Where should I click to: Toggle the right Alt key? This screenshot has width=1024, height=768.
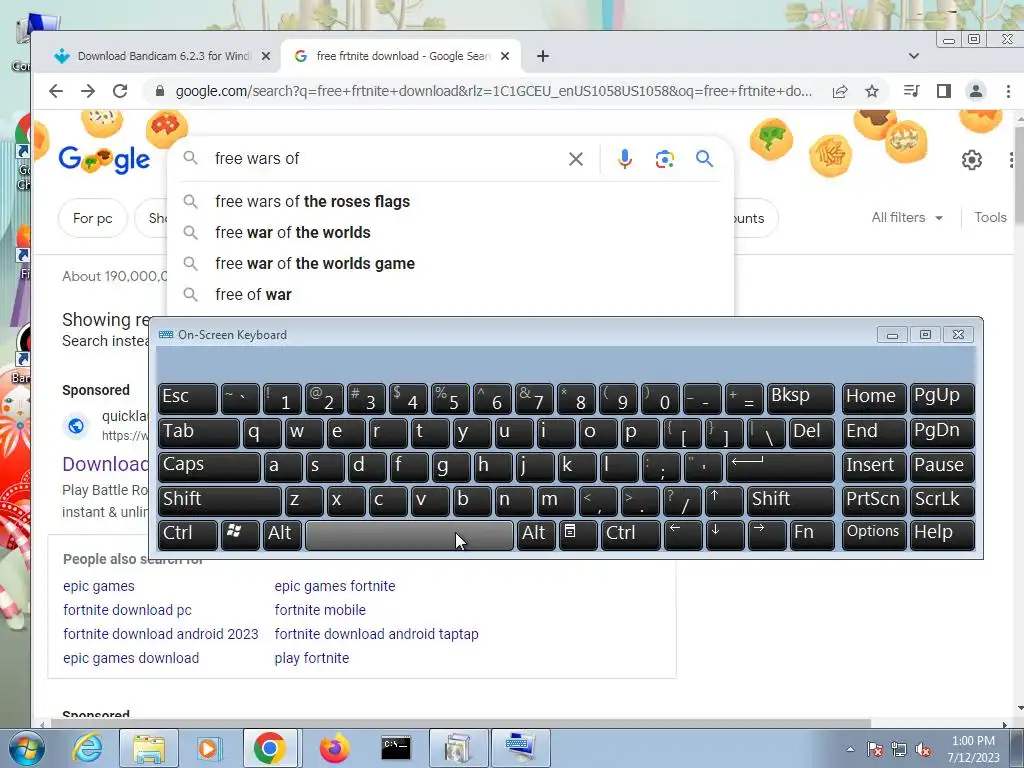pyautogui.click(x=536, y=534)
